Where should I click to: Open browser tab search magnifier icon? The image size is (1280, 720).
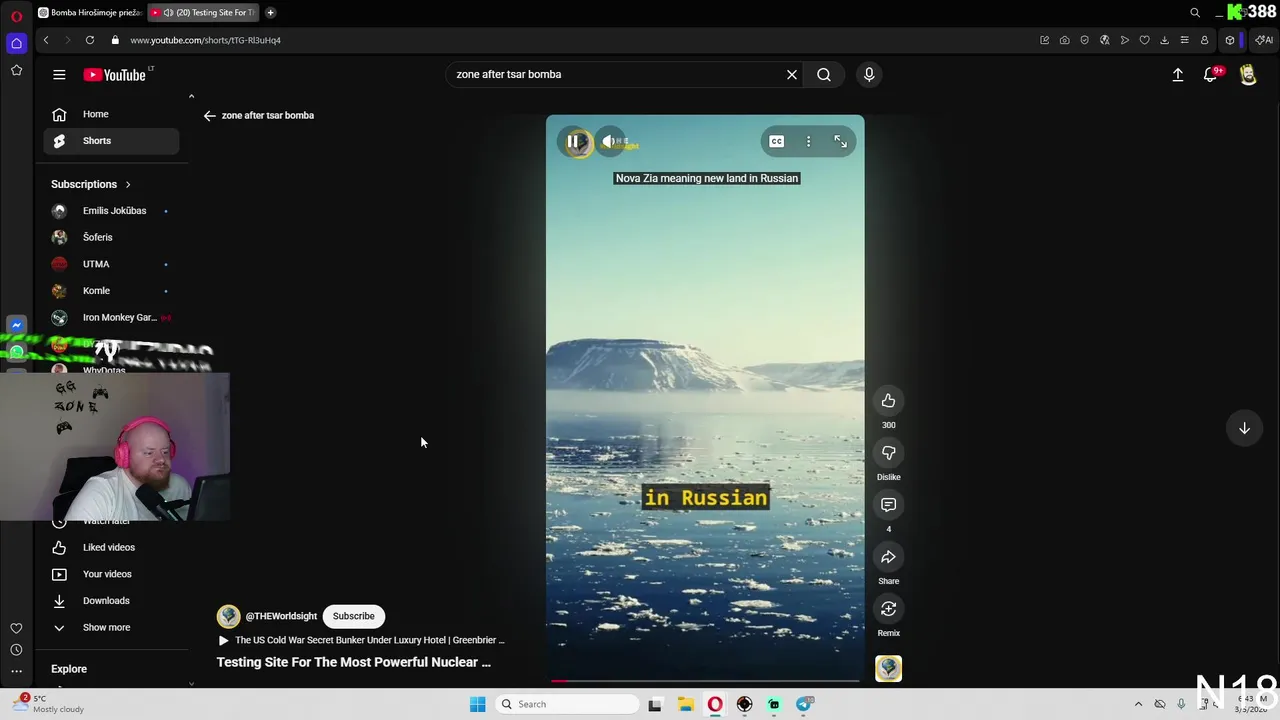point(1195,13)
